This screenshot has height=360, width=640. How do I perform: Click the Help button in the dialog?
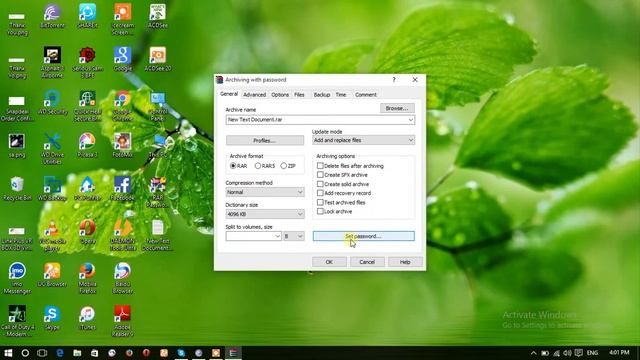coord(405,262)
